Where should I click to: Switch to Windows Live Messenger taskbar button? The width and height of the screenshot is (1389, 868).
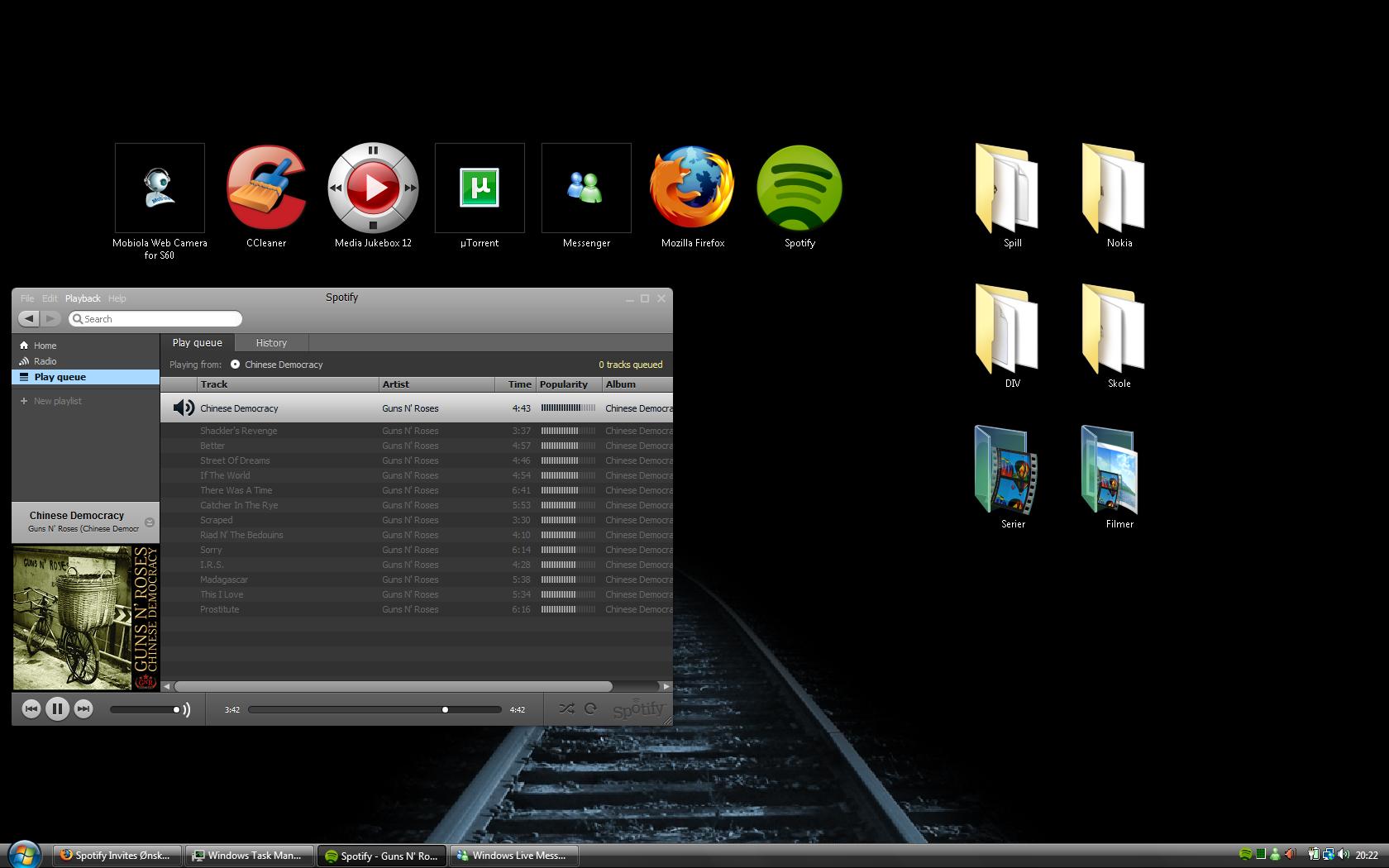(514, 856)
